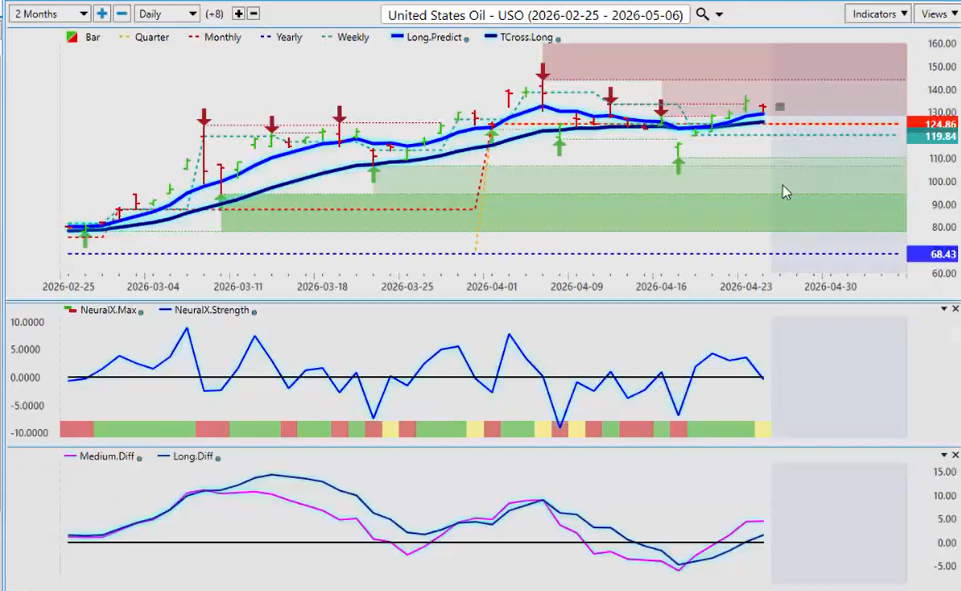Click the Bar legend red-green icon
The height and width of the screenshot is (591, 961).
click(x=72, y=37)
